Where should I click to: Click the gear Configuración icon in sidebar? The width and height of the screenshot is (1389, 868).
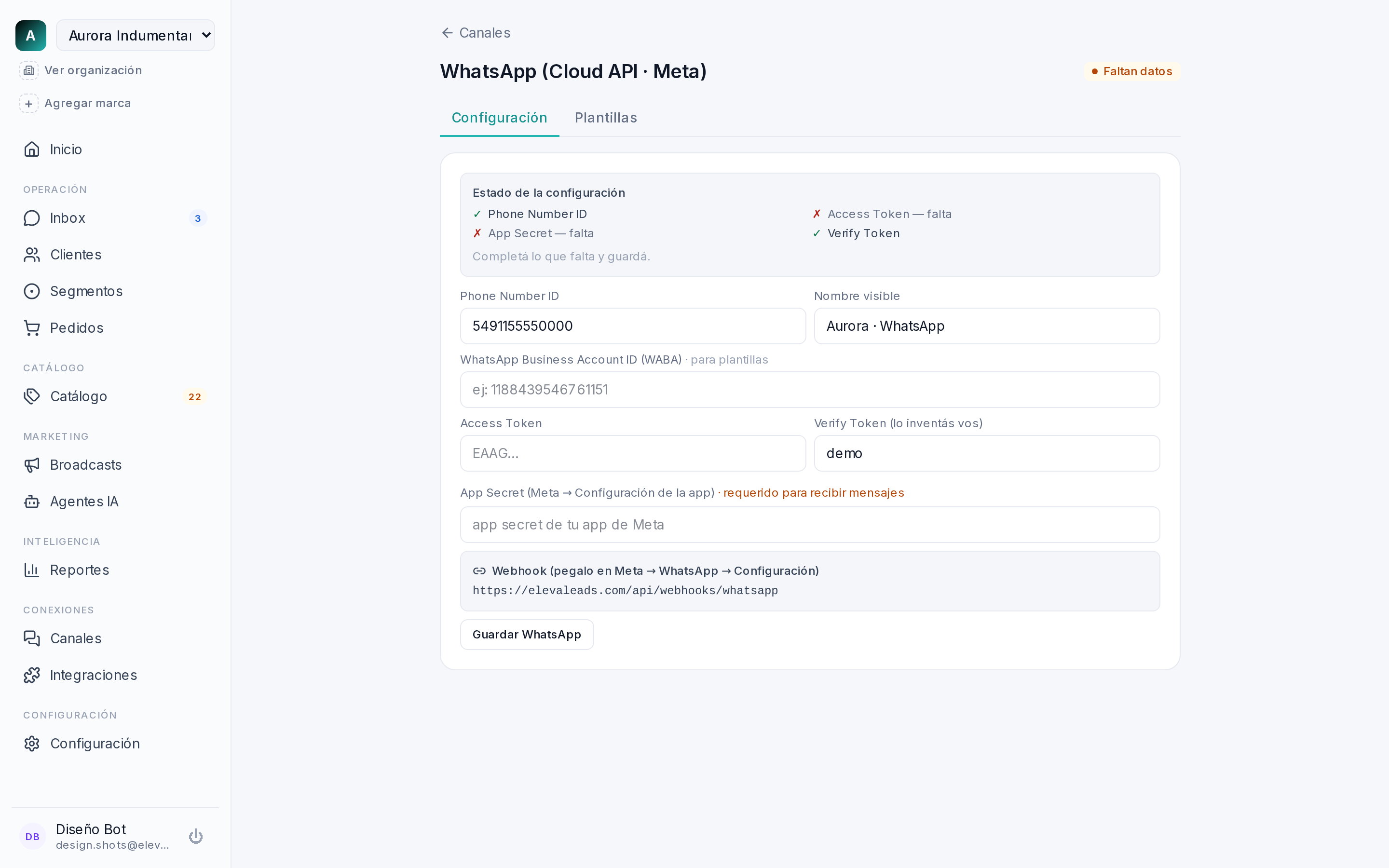coord(32,744)
